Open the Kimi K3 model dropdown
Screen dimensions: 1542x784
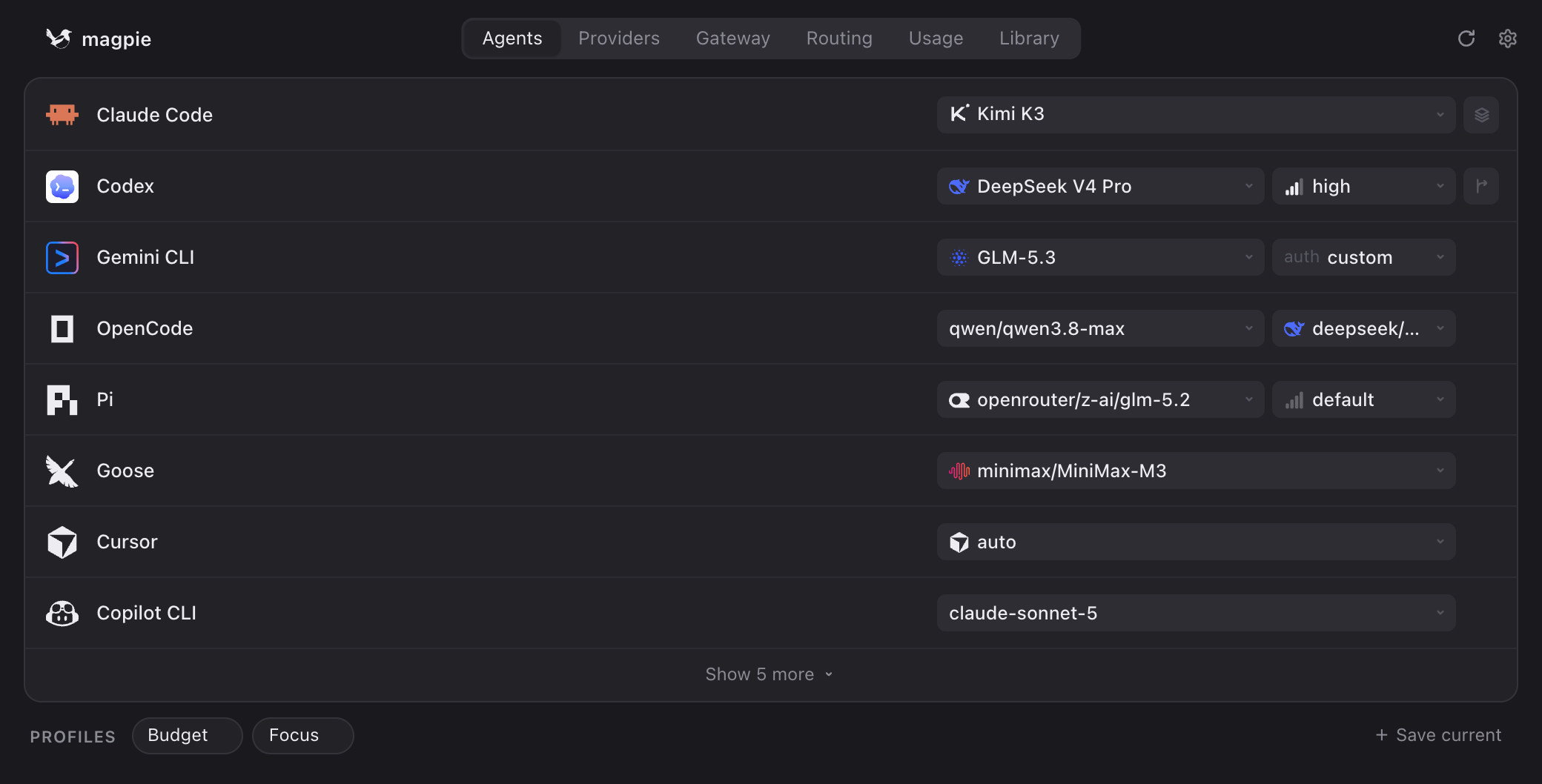click(1197, 115)
